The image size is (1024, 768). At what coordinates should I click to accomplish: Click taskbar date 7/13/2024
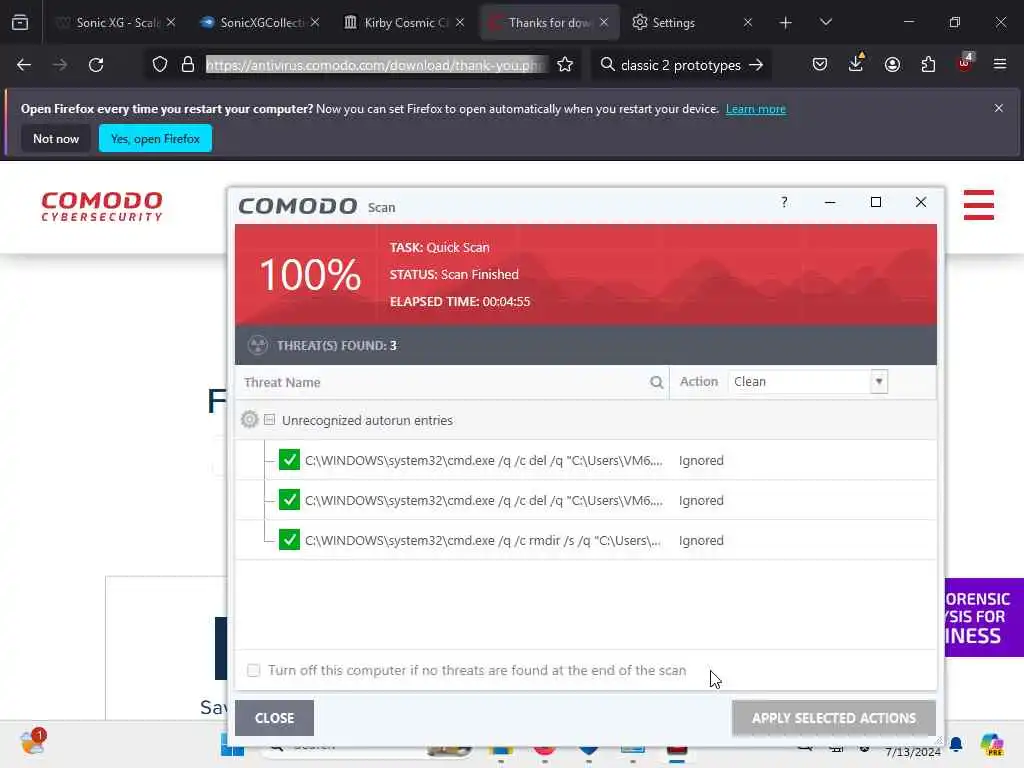pyautogui.click(x=912, y=752)
